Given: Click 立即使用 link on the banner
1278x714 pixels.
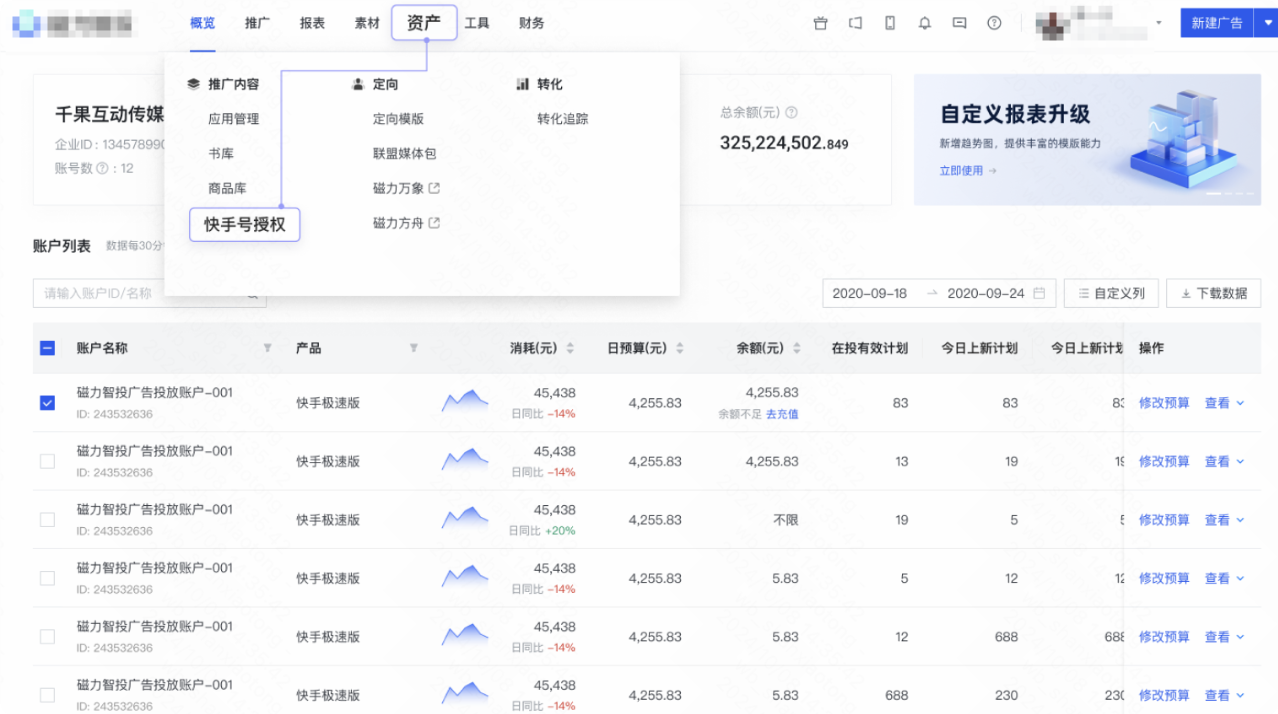Looking at the screenshot, I should (x=968, y=171).
